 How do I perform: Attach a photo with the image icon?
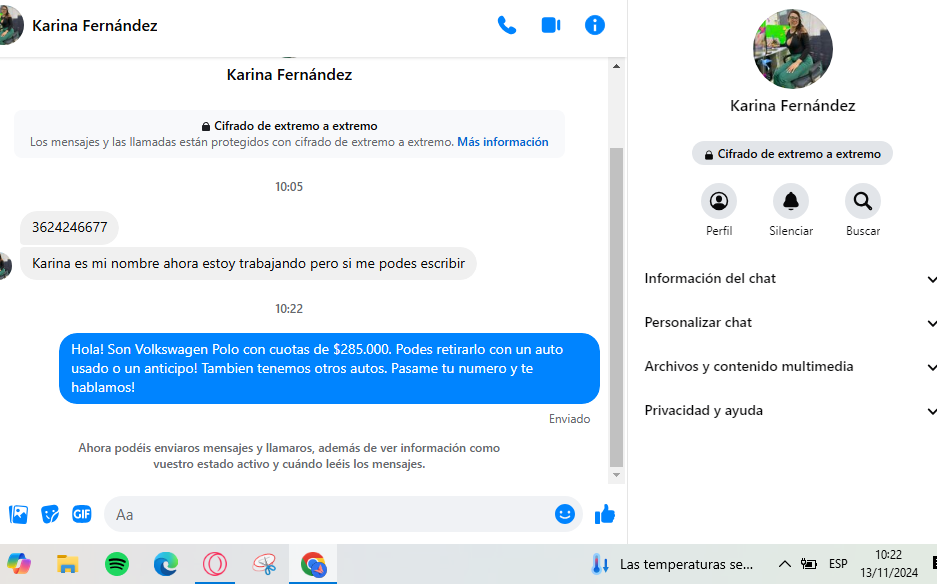tap(19, 514)
